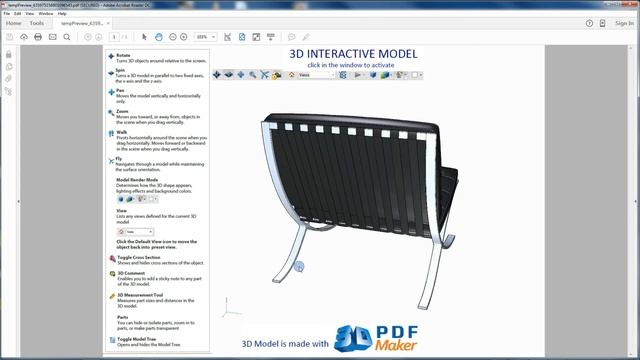Choose the Selection arrow tool
This screenshot has width=640, height=360.
click(144, 37)
